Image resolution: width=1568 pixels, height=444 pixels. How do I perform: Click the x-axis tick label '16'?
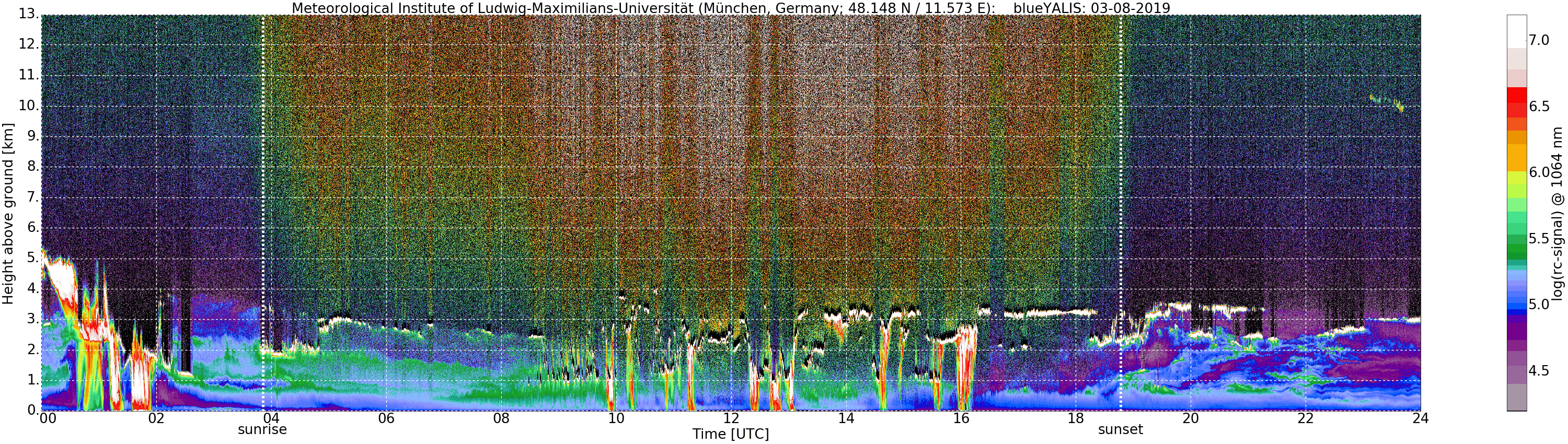point(961,418)
